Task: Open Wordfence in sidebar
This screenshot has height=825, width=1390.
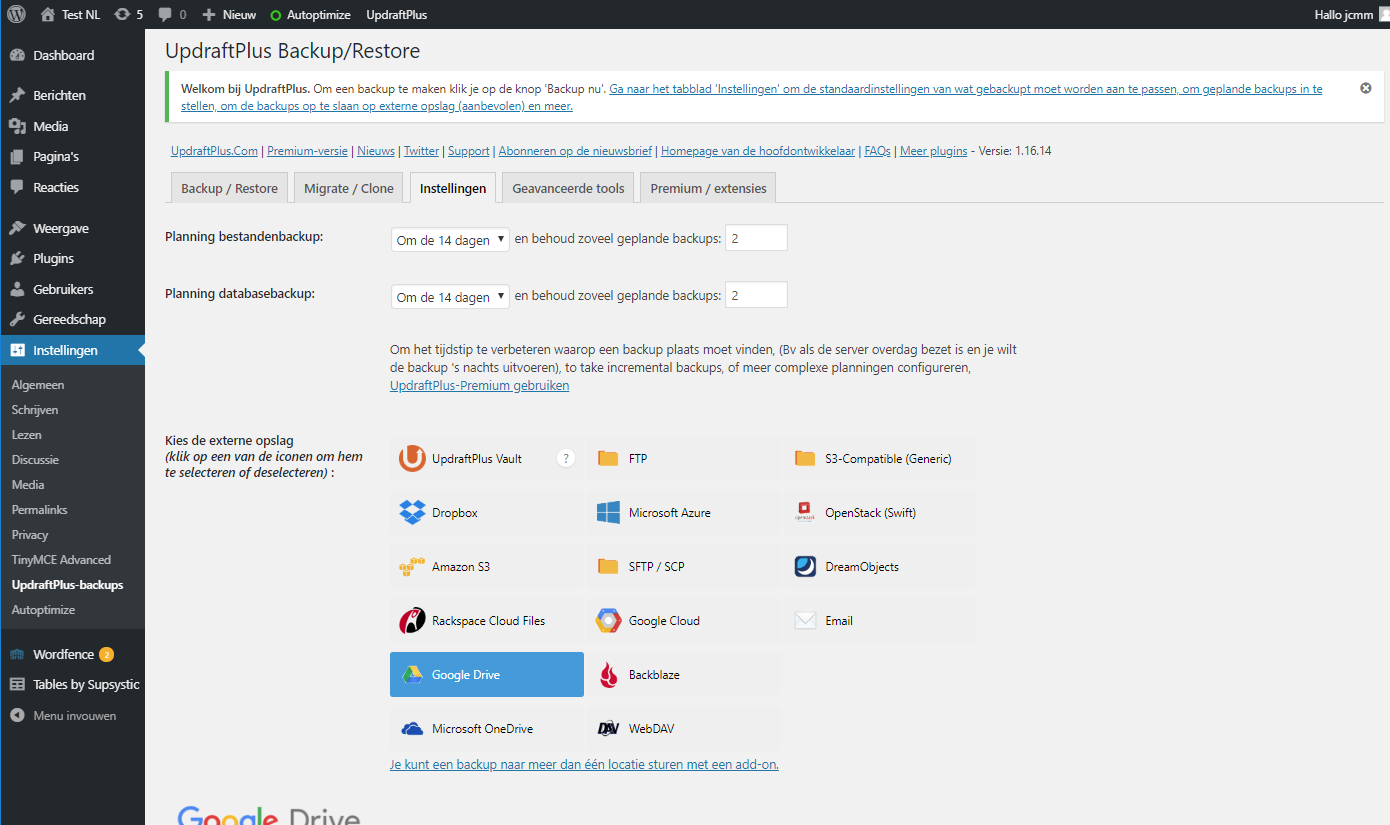Action: pyautogui.click(x=72, y=654)
